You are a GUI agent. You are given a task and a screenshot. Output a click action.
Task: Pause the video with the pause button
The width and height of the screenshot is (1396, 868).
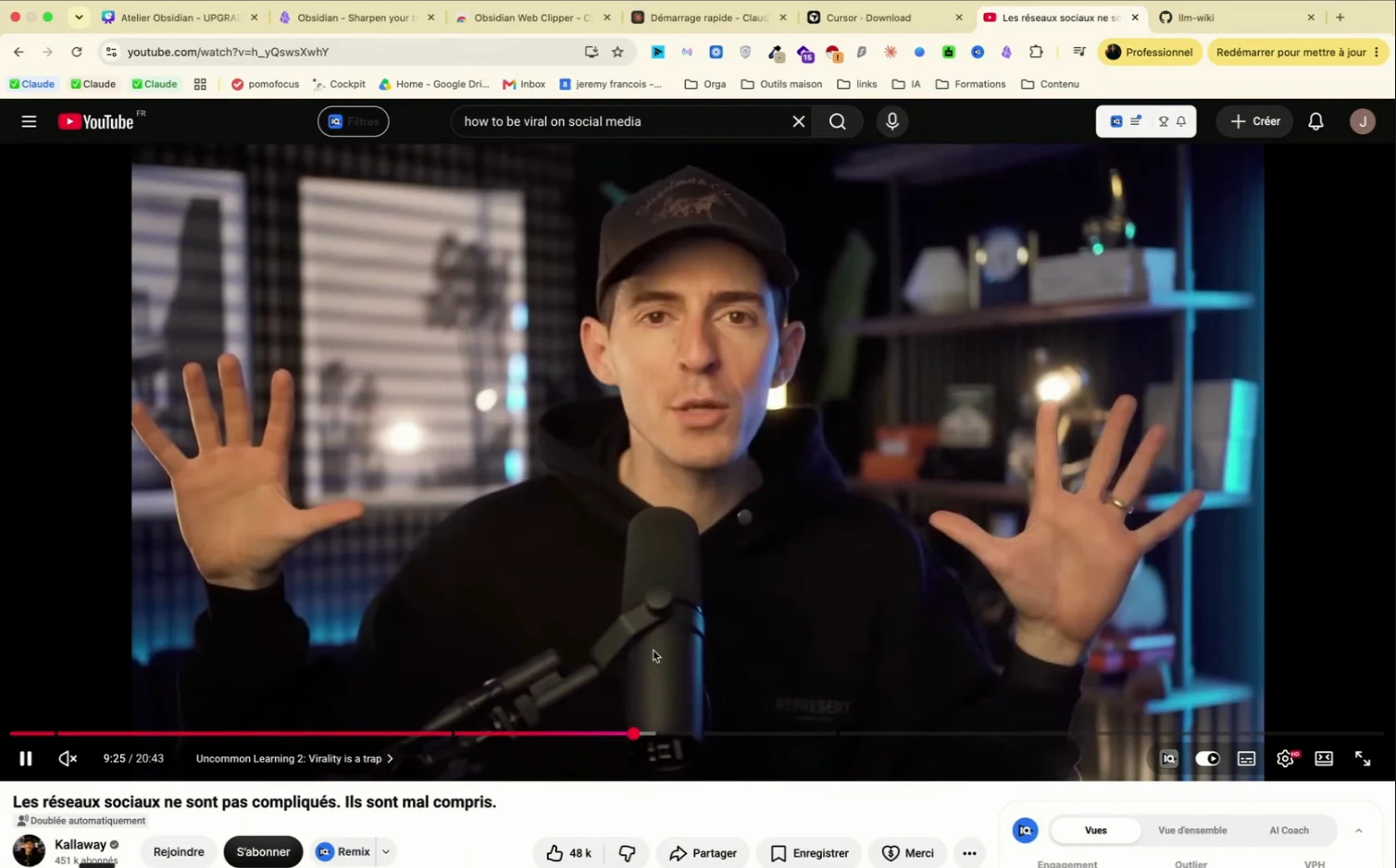coord(26,759)
